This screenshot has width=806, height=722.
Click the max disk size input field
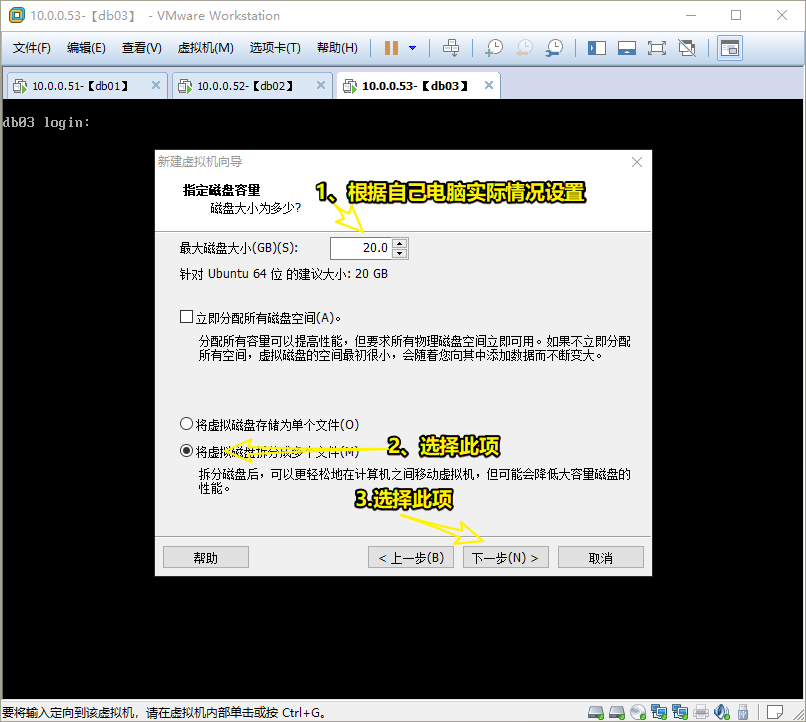tap(360, 248)
